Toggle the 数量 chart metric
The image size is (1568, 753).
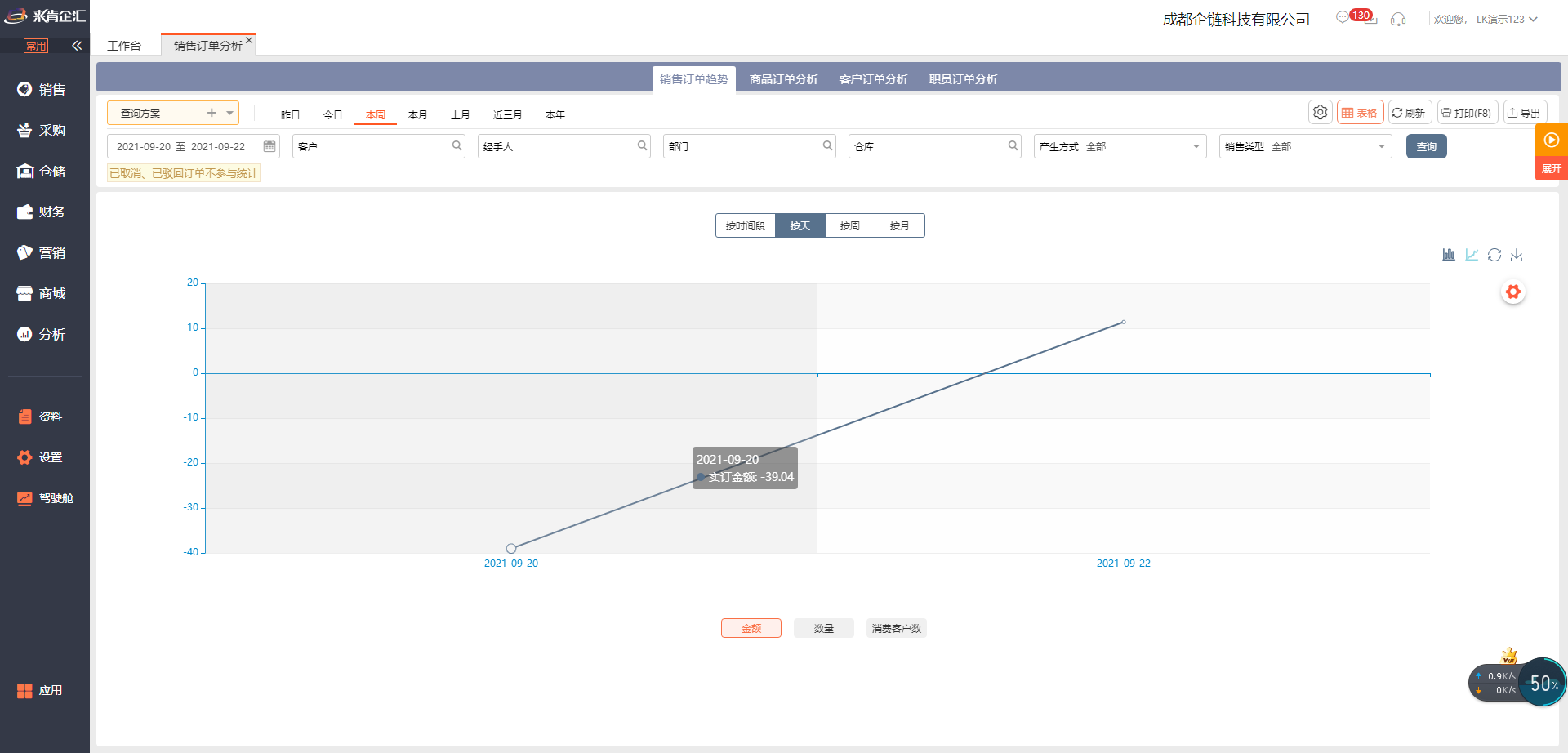click(823, 628)
